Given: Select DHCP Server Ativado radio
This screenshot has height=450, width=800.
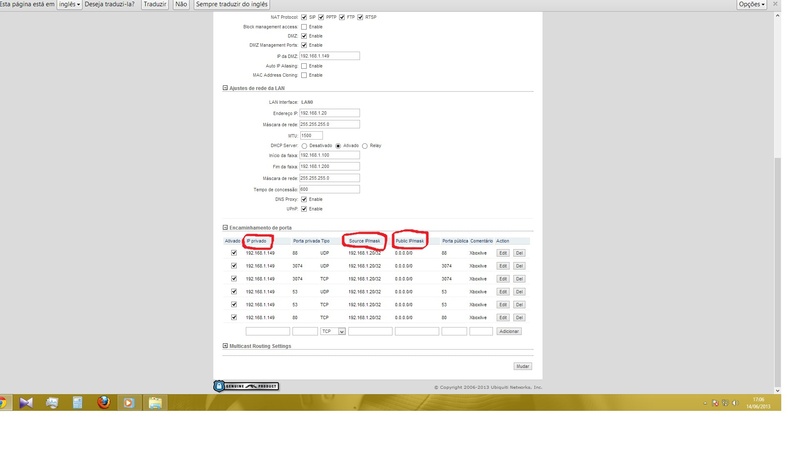Looking at the screenshot, I should [x=338, y=146].
